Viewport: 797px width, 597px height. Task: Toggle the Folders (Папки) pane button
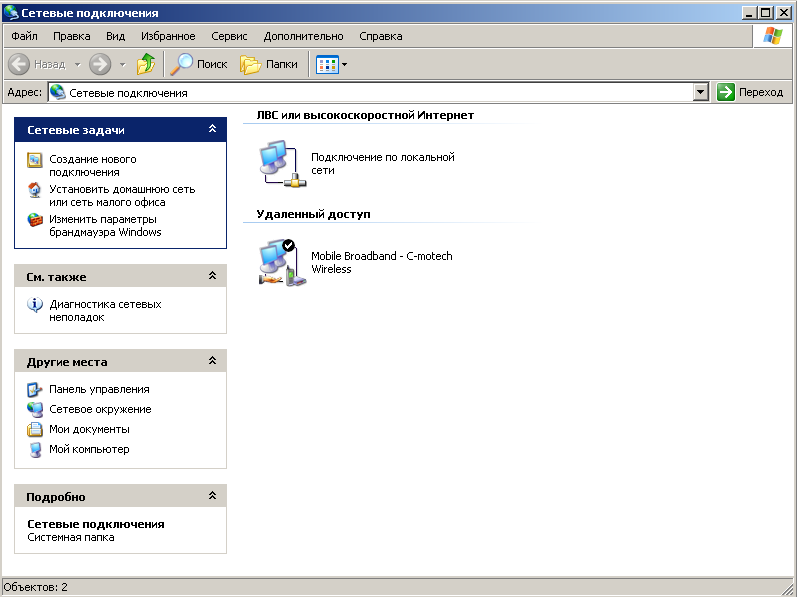click(269, 64)
